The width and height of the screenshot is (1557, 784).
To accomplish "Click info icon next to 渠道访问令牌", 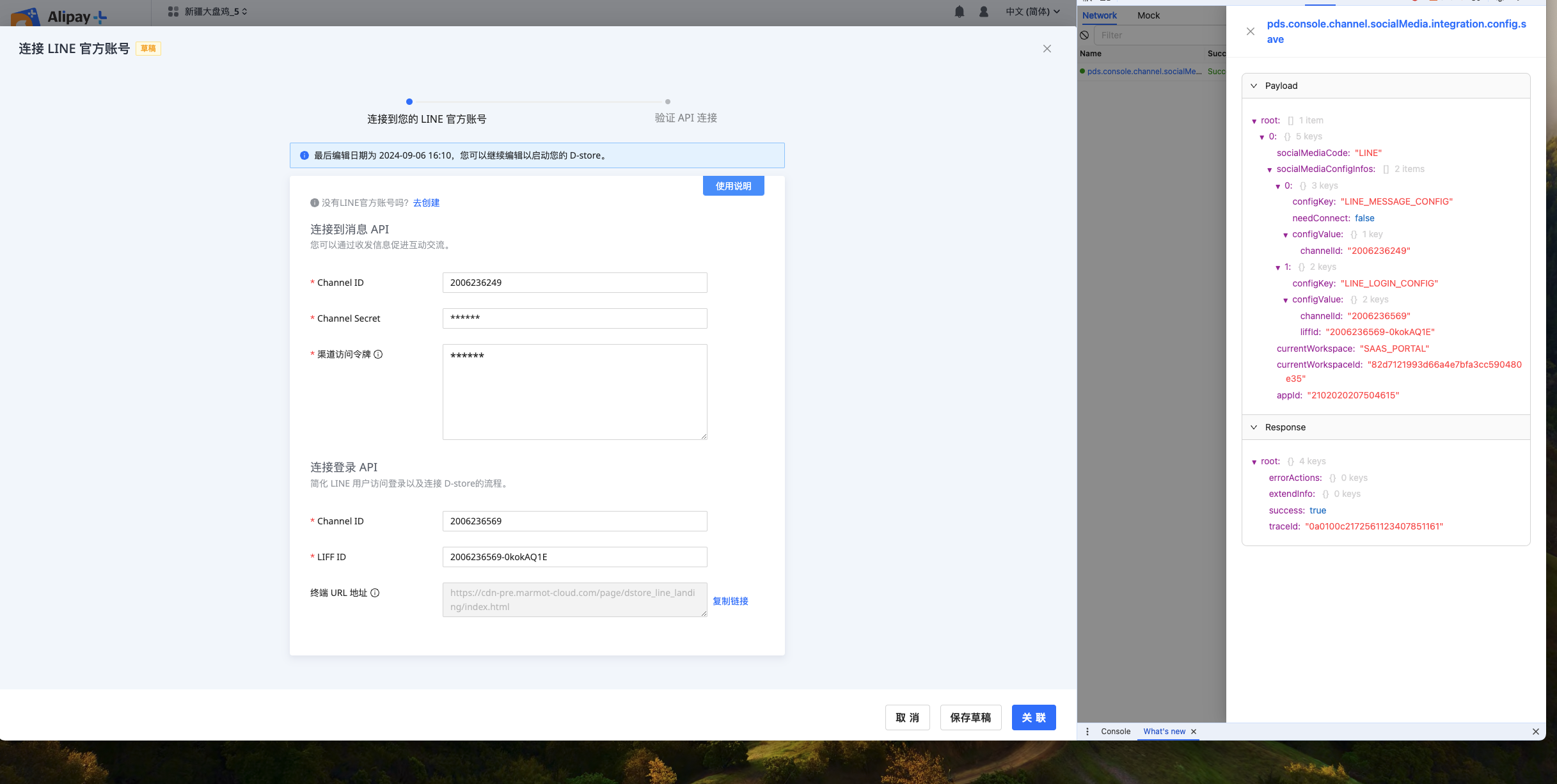I will pos(378,354).
